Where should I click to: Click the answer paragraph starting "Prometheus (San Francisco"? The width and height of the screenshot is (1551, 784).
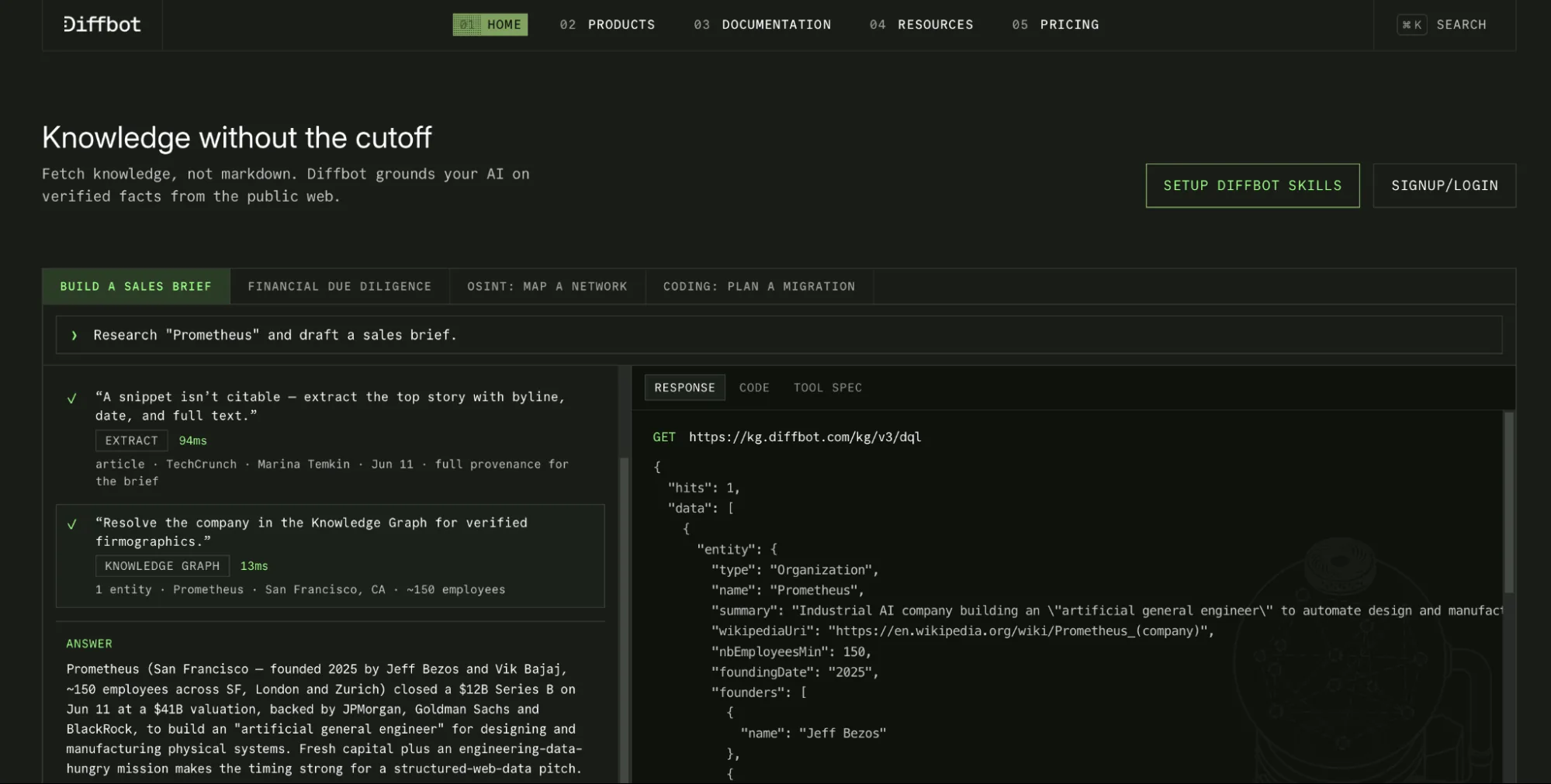[x=324, y=719]
